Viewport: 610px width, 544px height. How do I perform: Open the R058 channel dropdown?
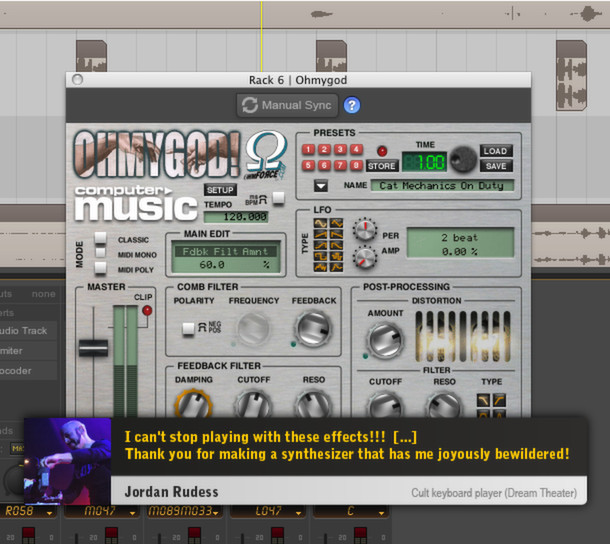49,513
